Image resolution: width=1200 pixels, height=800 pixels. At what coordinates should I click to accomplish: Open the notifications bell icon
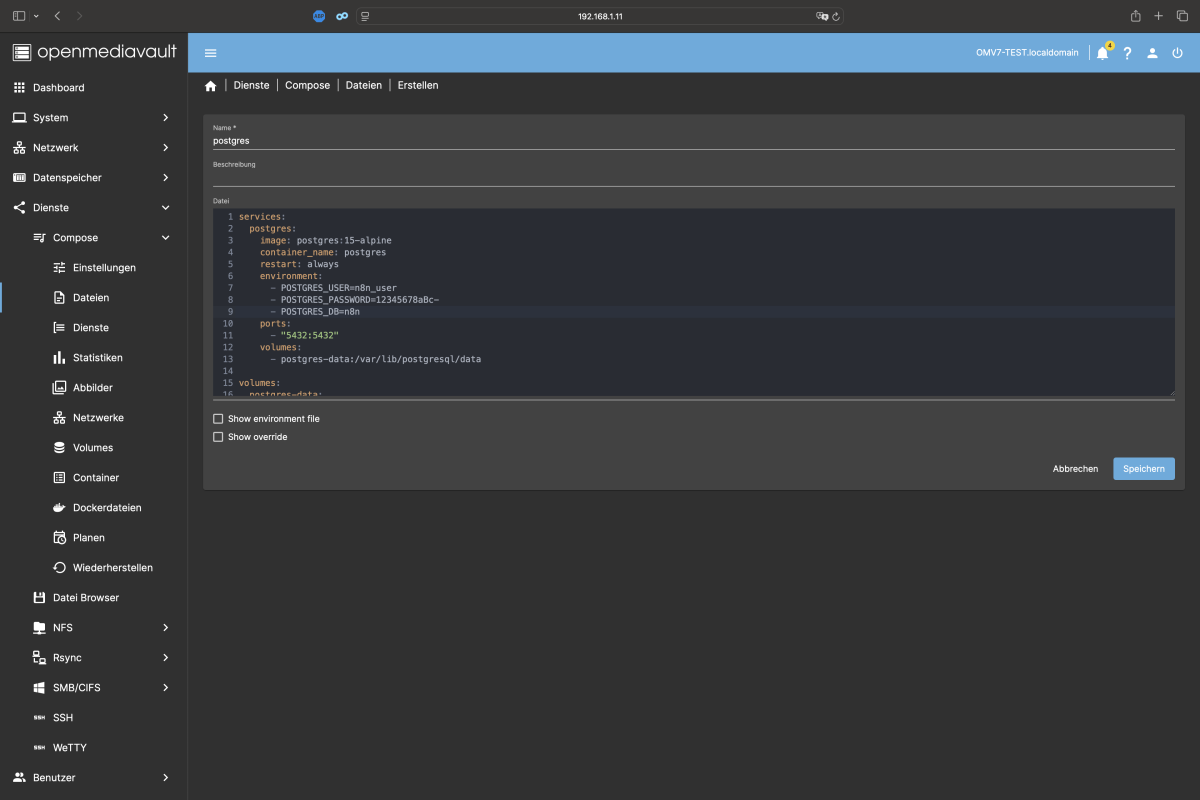point(1102,53)
